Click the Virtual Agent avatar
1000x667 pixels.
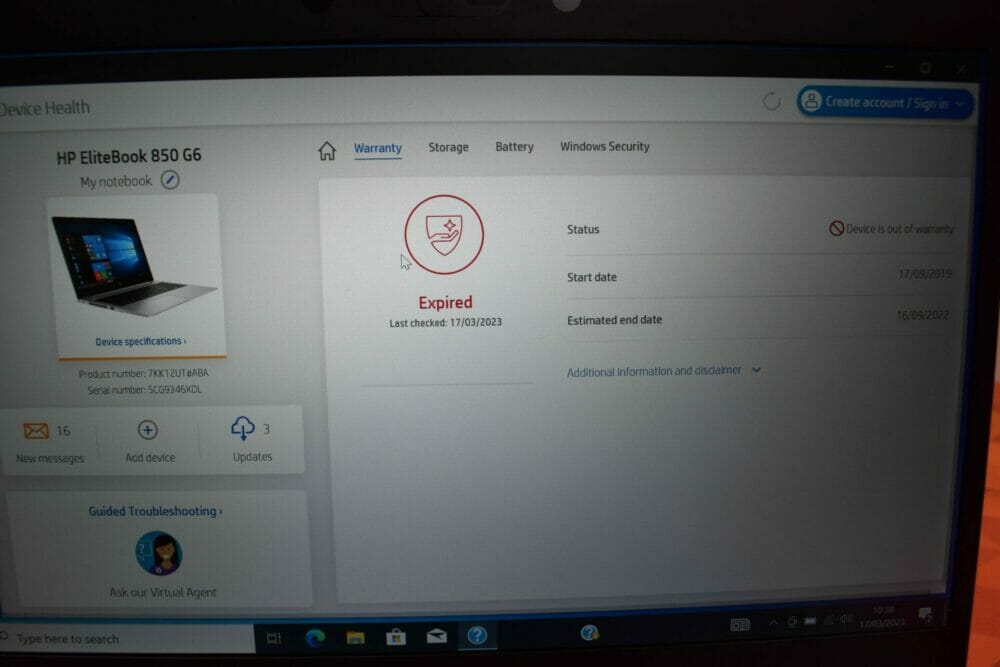(x=159, y=553)
